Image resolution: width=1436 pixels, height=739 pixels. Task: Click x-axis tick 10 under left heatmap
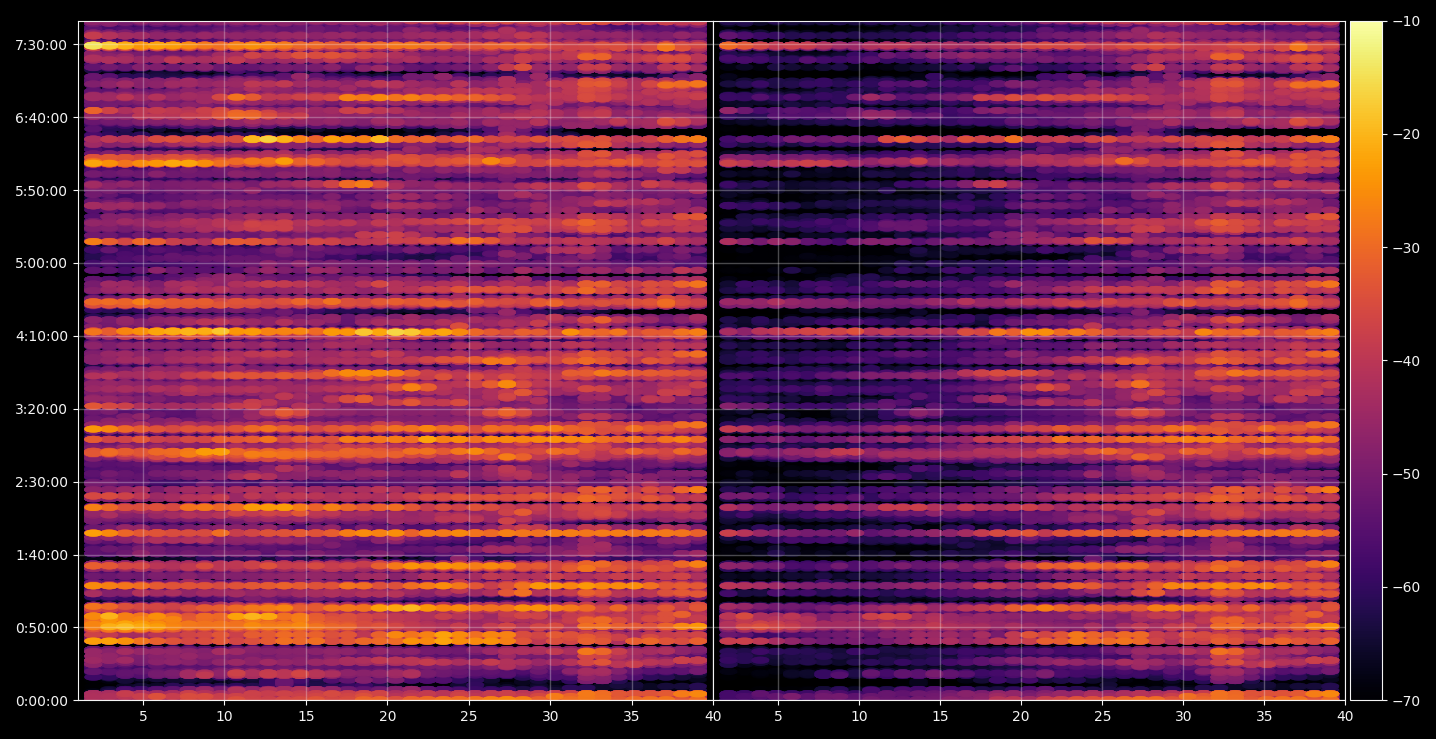tap(224, 716)
